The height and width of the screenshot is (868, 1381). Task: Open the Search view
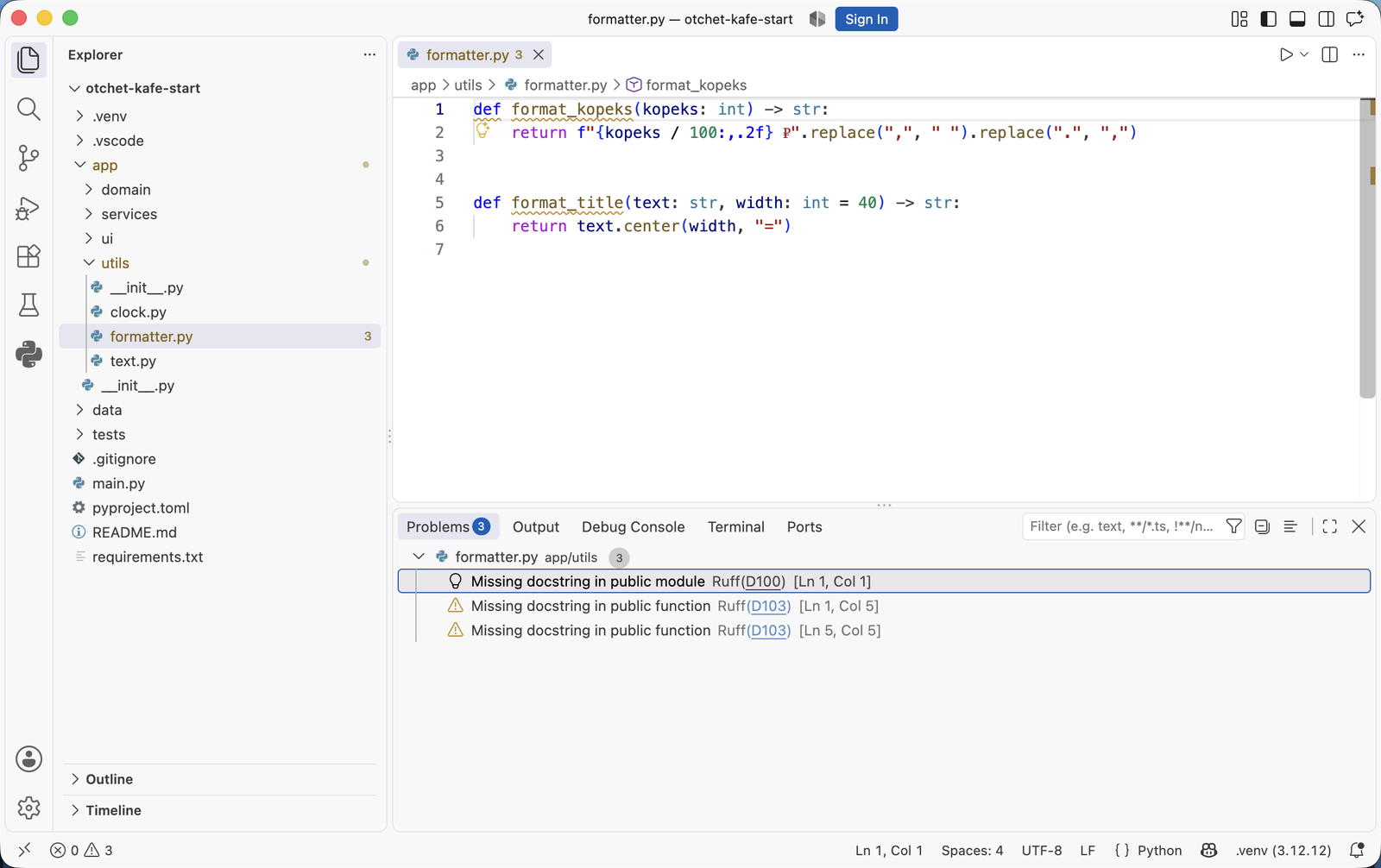[28, 109]
